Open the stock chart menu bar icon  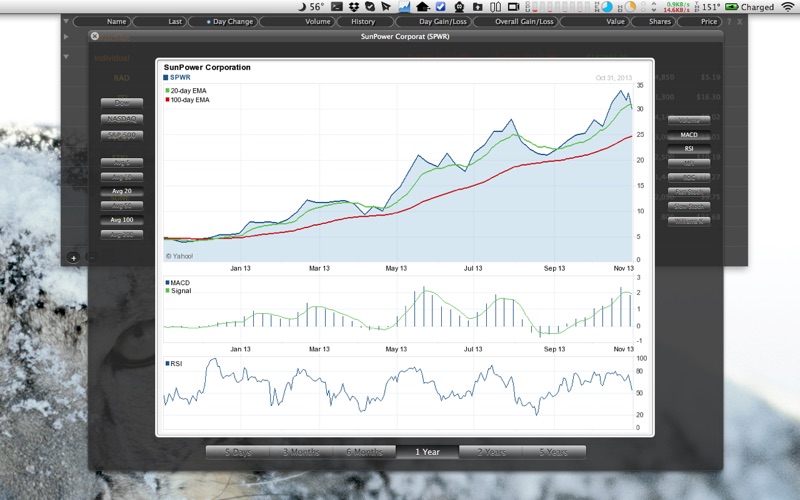[x=404, y=7]
